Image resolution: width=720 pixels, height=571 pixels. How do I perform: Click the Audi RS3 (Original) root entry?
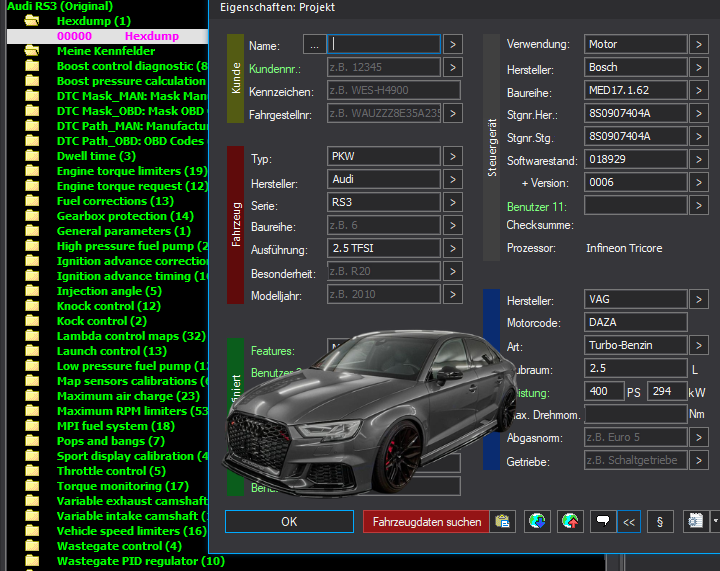(x=60, y=6)
